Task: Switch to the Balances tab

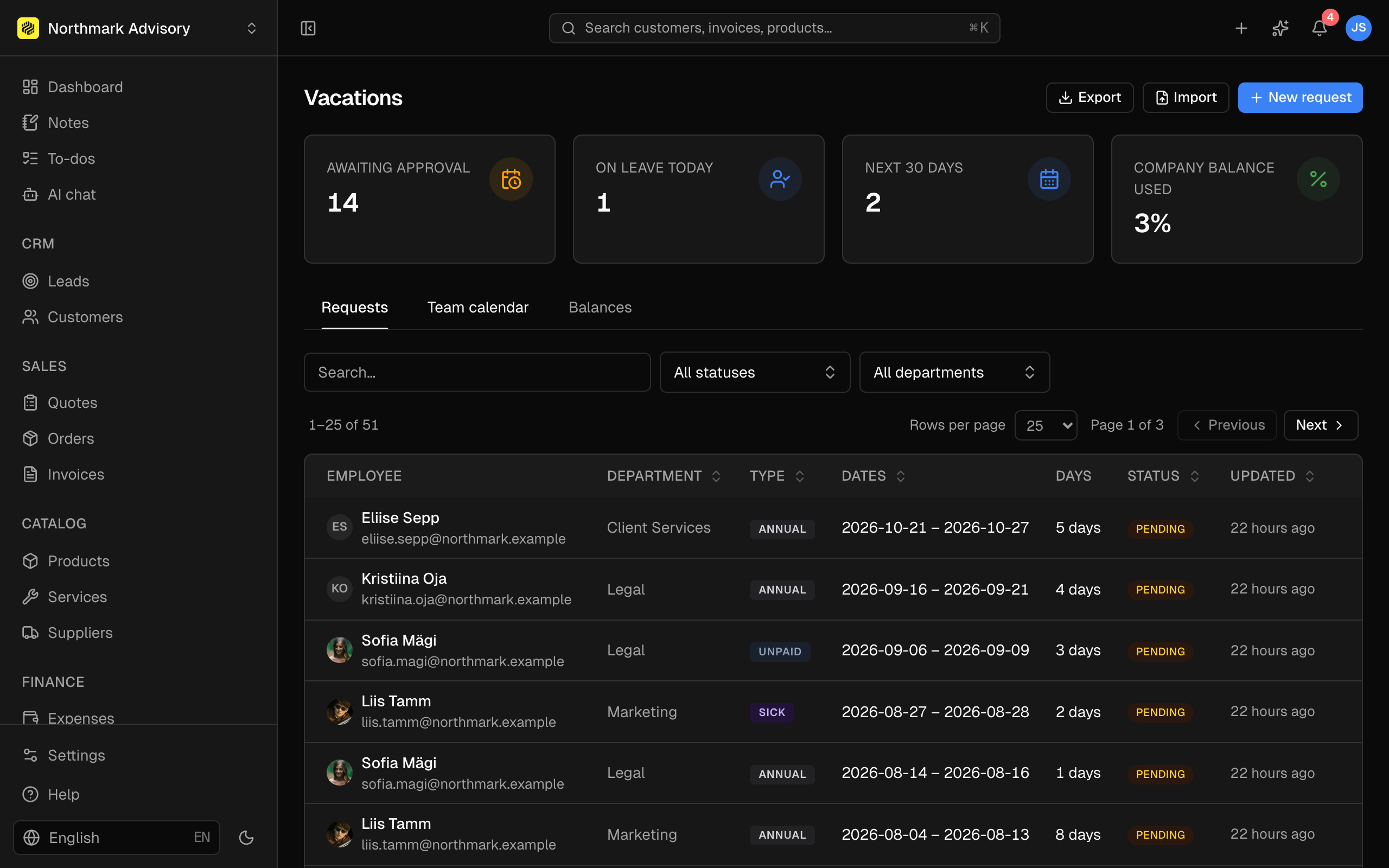Action: click(x=600, y=308)
